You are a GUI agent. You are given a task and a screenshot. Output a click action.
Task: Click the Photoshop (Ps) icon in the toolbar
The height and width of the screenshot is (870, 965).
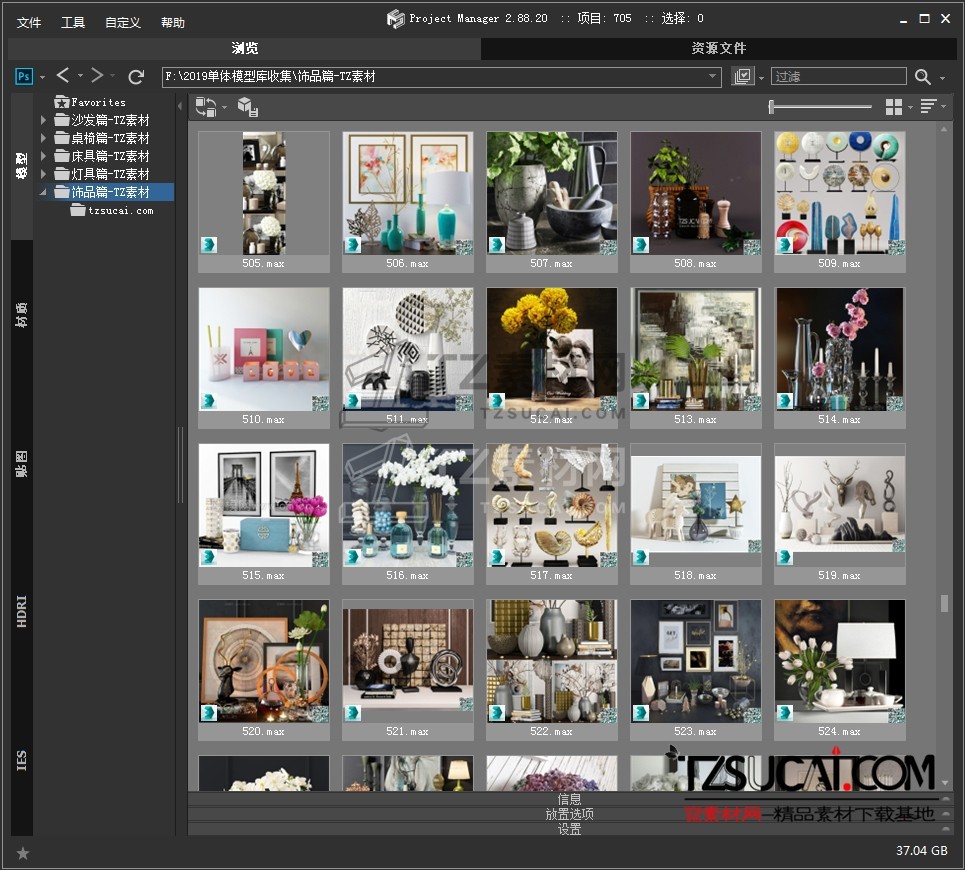[24, 76]
